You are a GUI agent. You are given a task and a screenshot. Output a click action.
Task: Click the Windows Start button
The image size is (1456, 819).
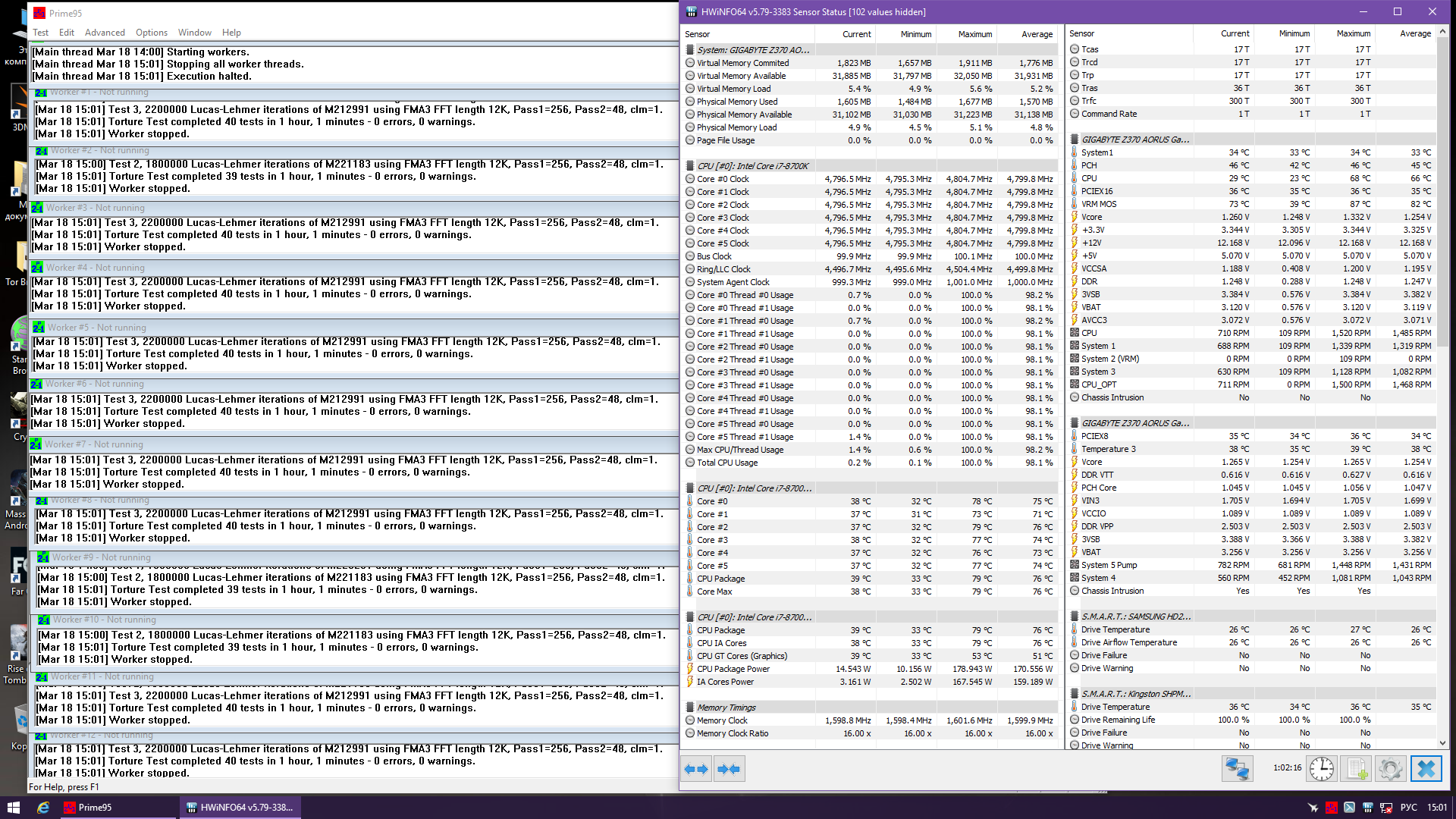pos(13,808)
